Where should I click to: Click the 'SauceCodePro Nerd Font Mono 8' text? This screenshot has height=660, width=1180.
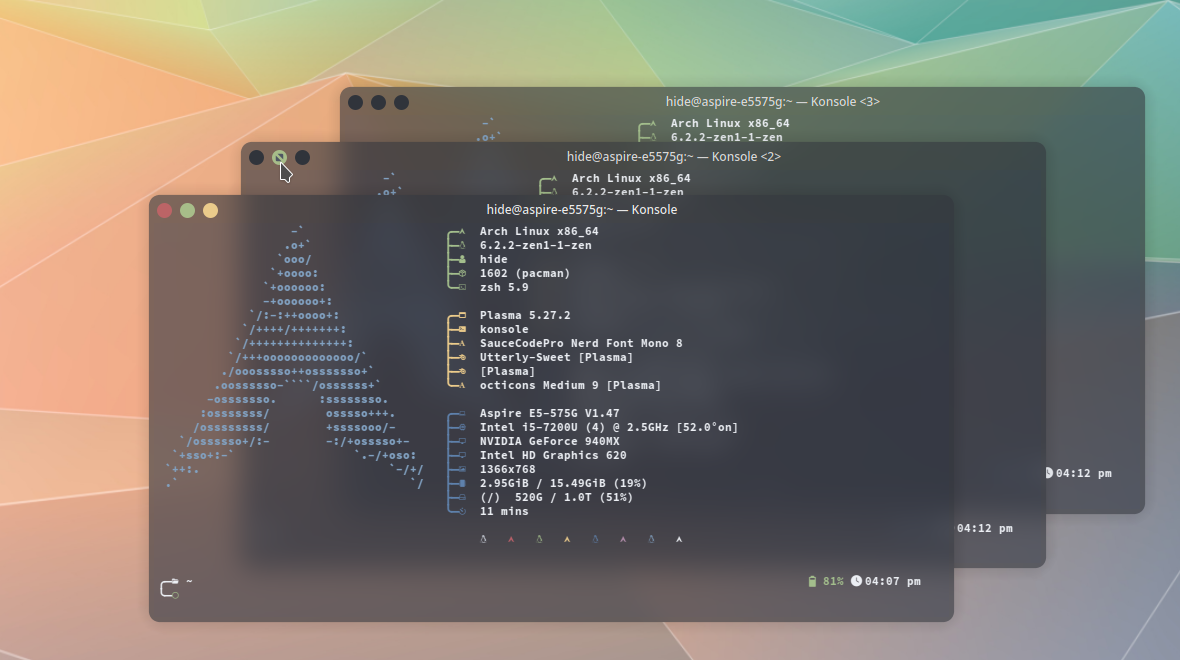point(581,343)
